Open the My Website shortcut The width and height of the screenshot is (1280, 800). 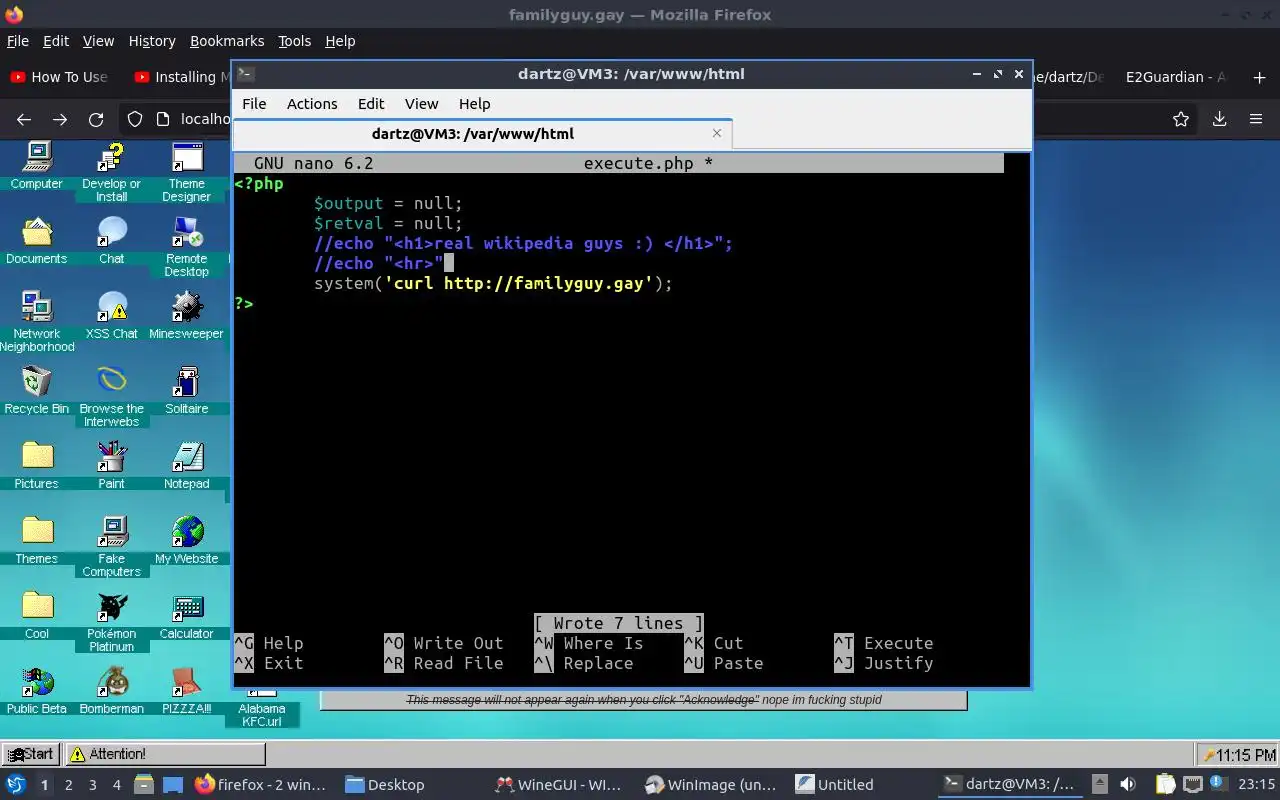(x=187, y=540)
